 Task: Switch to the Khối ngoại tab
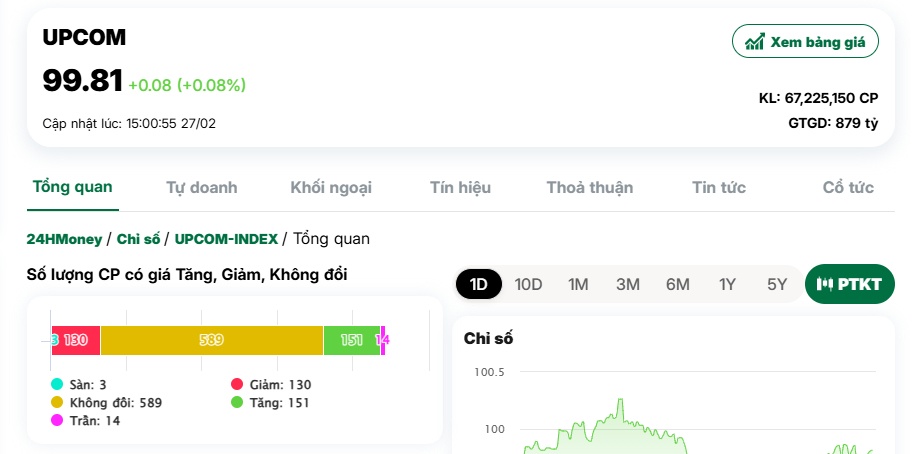click(331, 187)
